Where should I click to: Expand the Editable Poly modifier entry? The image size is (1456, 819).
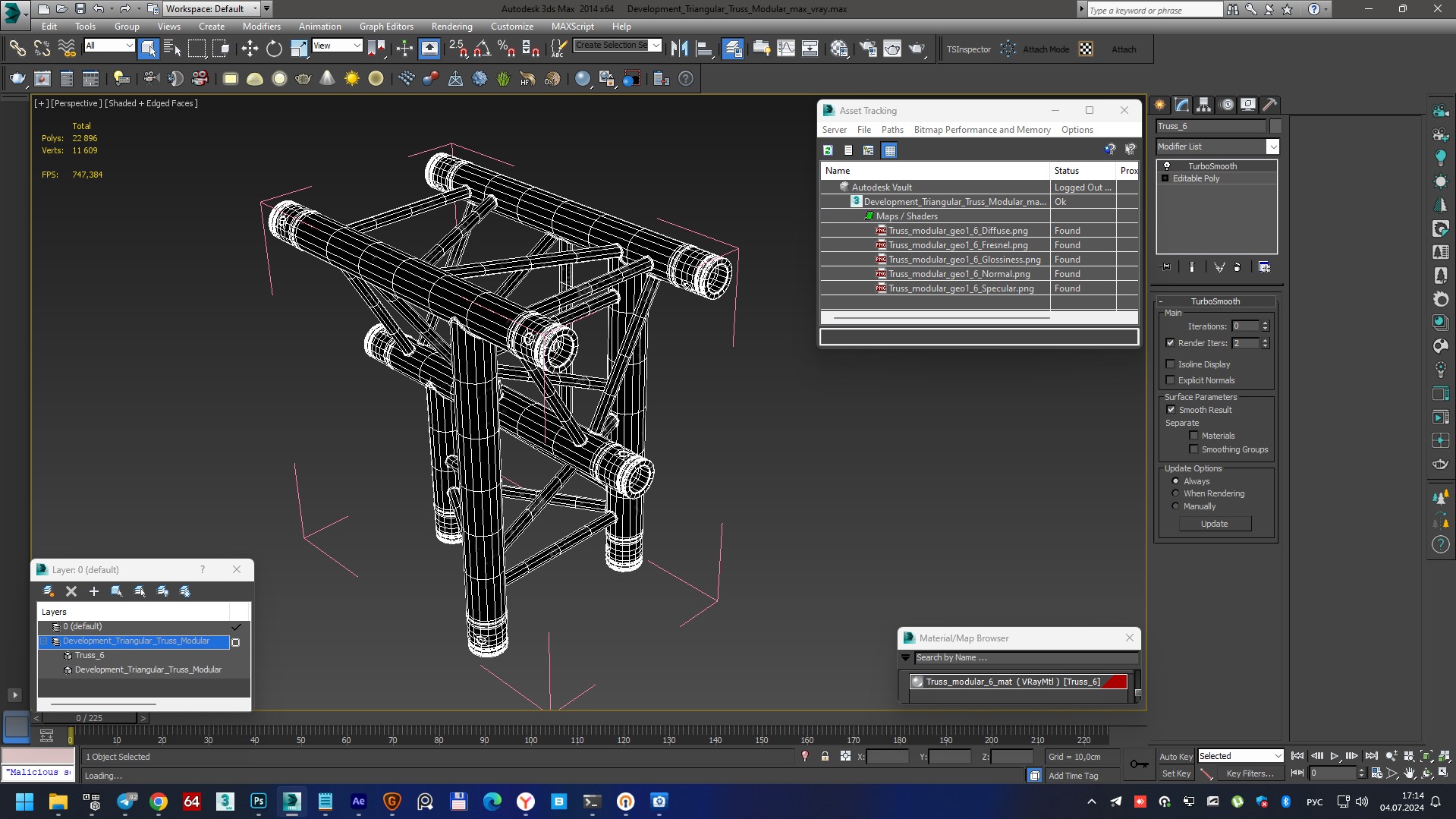tap(1165, 178)
